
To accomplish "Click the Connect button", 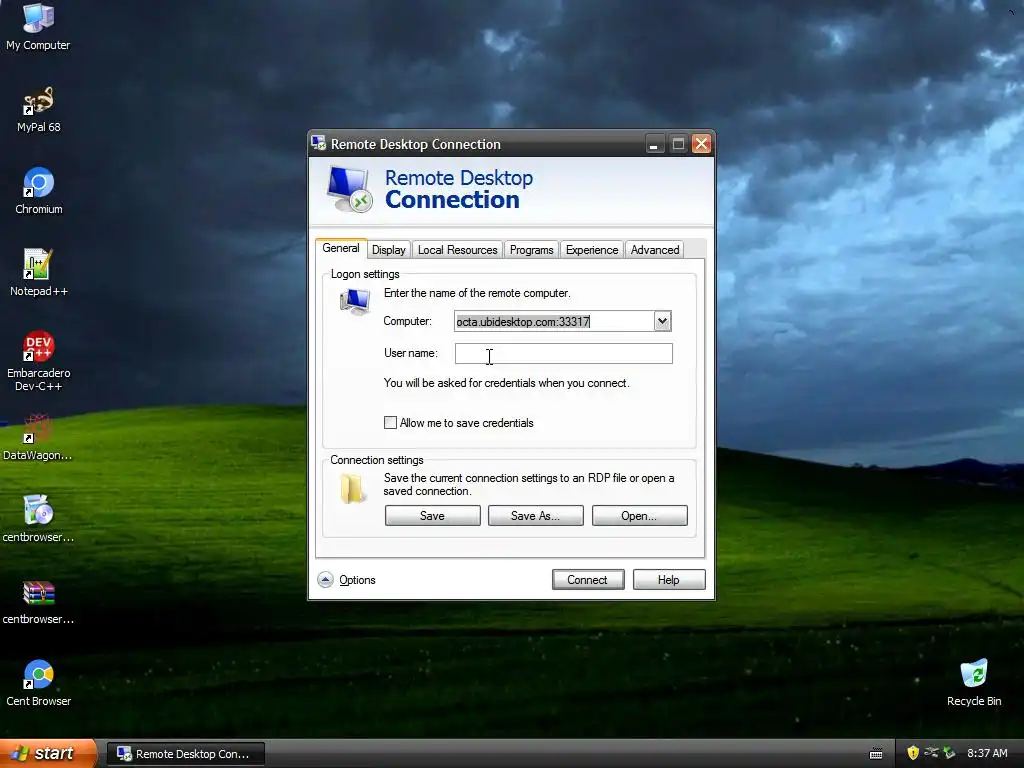I will 588,580.
